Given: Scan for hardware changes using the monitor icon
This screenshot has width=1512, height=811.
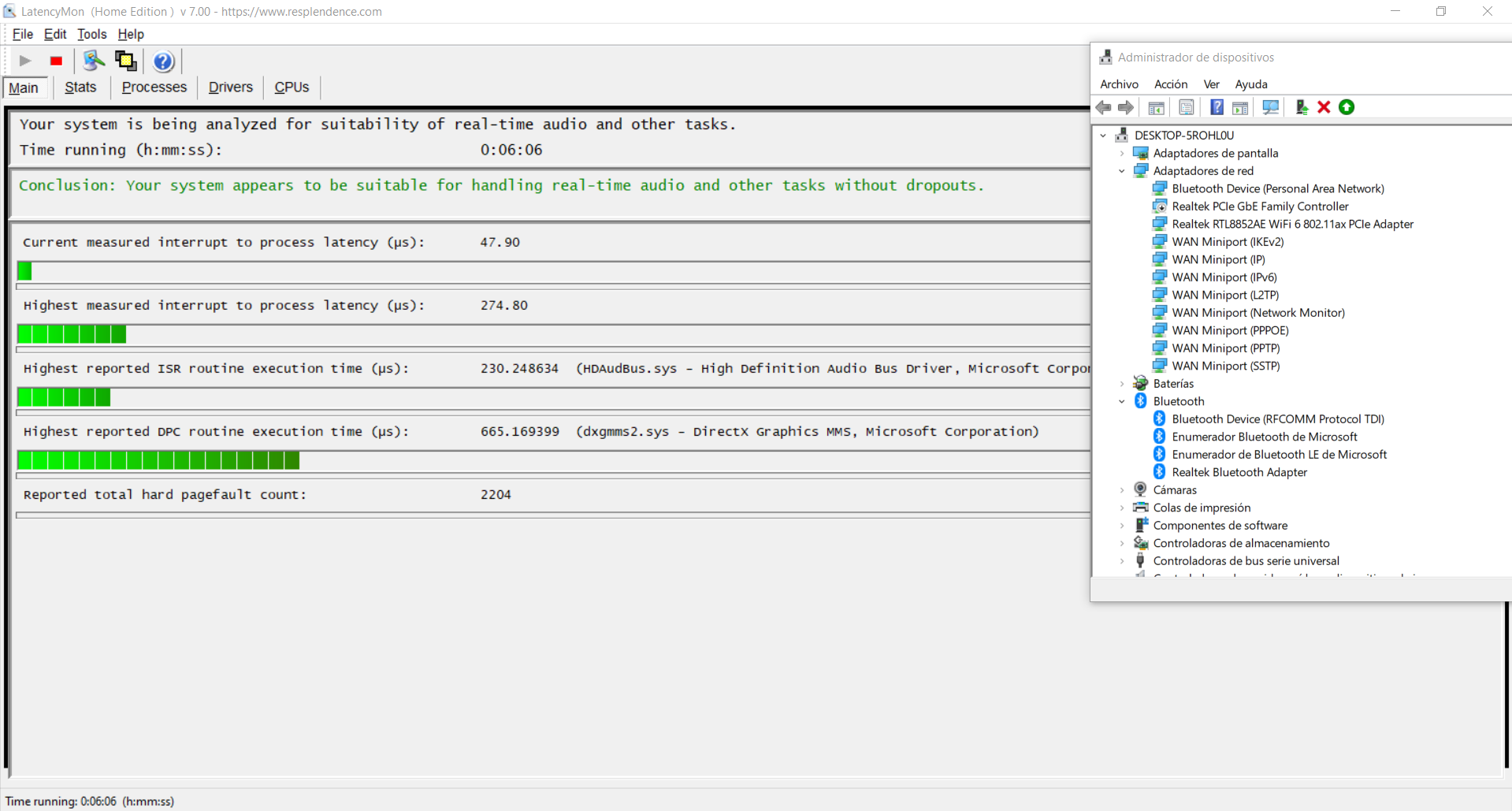Looking at the screenshot, I should point(1271,107).
